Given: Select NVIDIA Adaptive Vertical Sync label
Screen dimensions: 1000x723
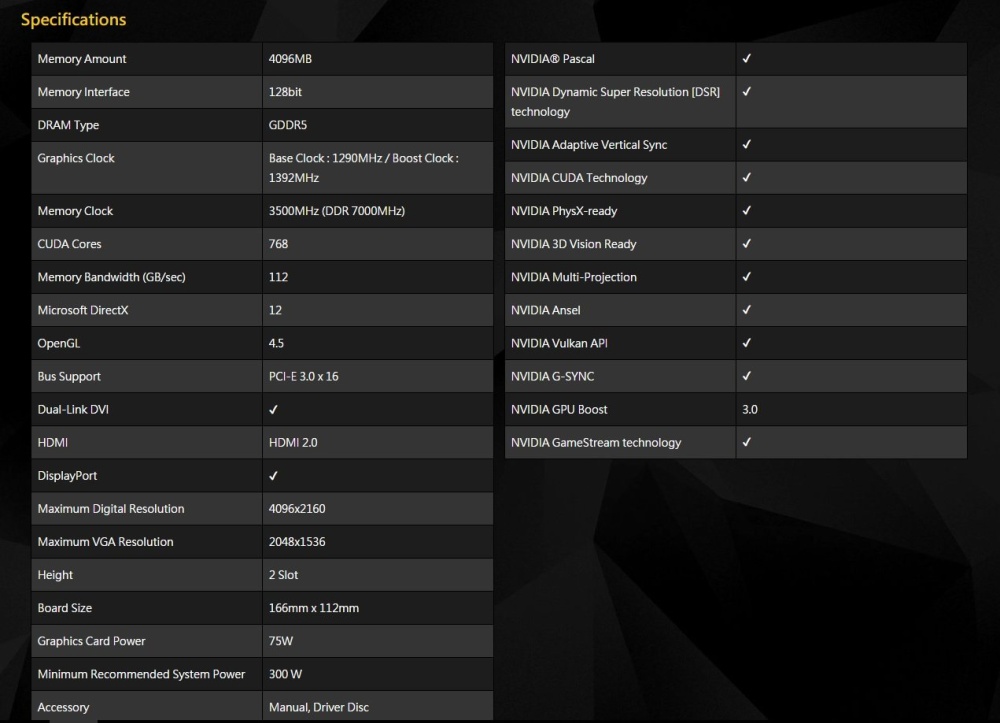Looking at the screenshot, I should [x=589, y=145].
